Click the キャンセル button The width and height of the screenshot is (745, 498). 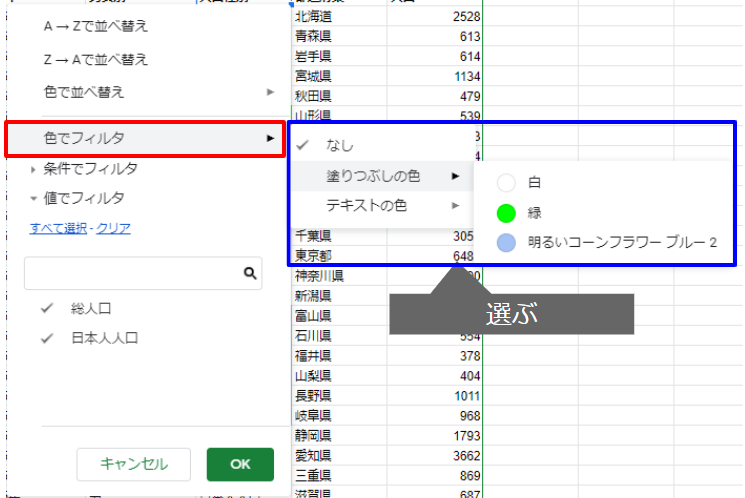(134, 464)
